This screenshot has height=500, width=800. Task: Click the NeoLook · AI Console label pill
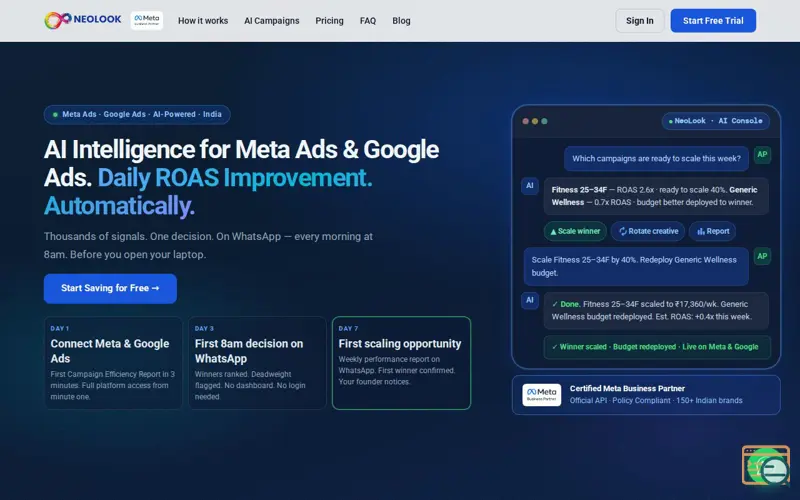(x=715, y=121)
